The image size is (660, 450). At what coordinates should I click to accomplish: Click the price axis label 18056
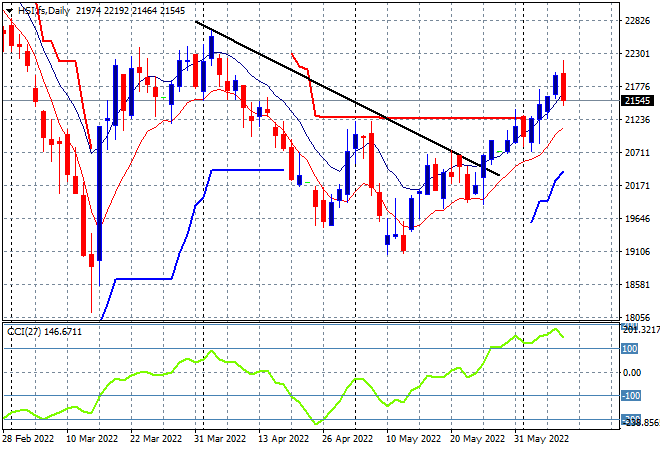tap(637, 317)
